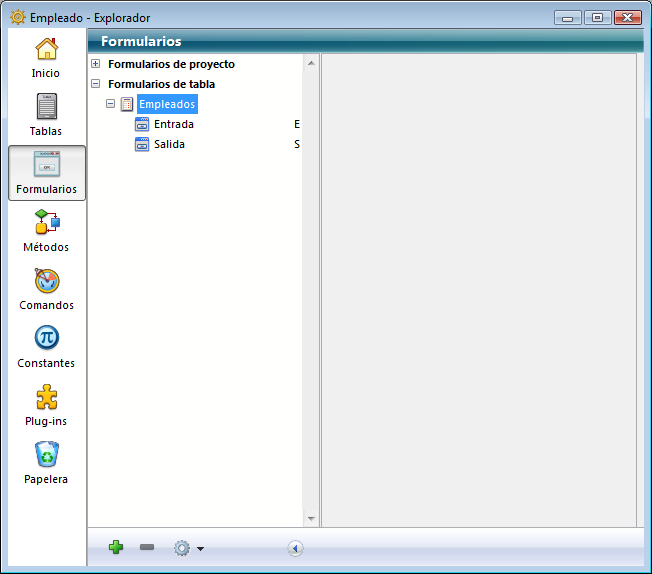Click the minus delete button
This screenshot has height=574, width=652.
coord(147,547)
